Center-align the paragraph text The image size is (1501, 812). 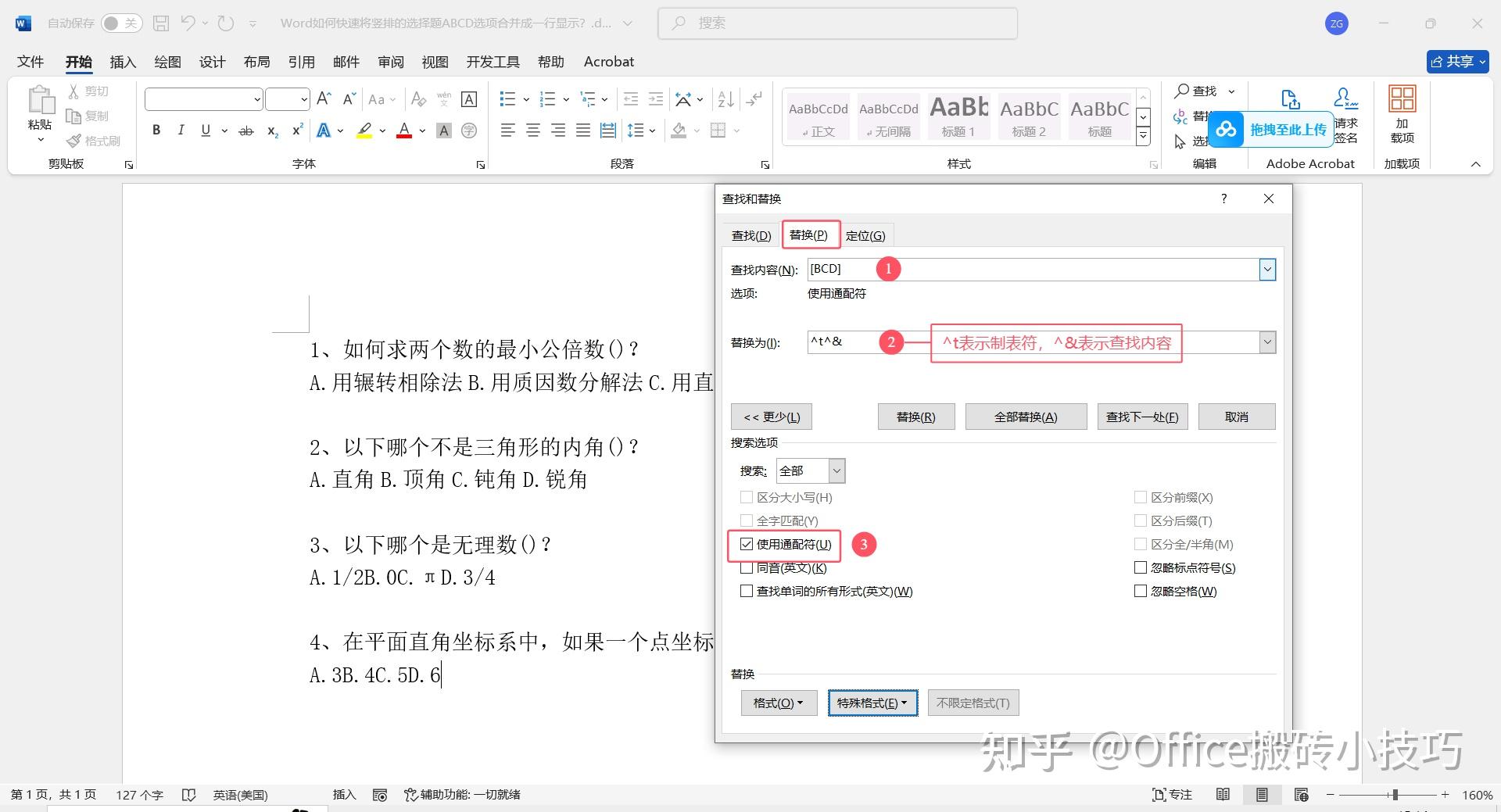pyautogui.click(x=532, y=131)
